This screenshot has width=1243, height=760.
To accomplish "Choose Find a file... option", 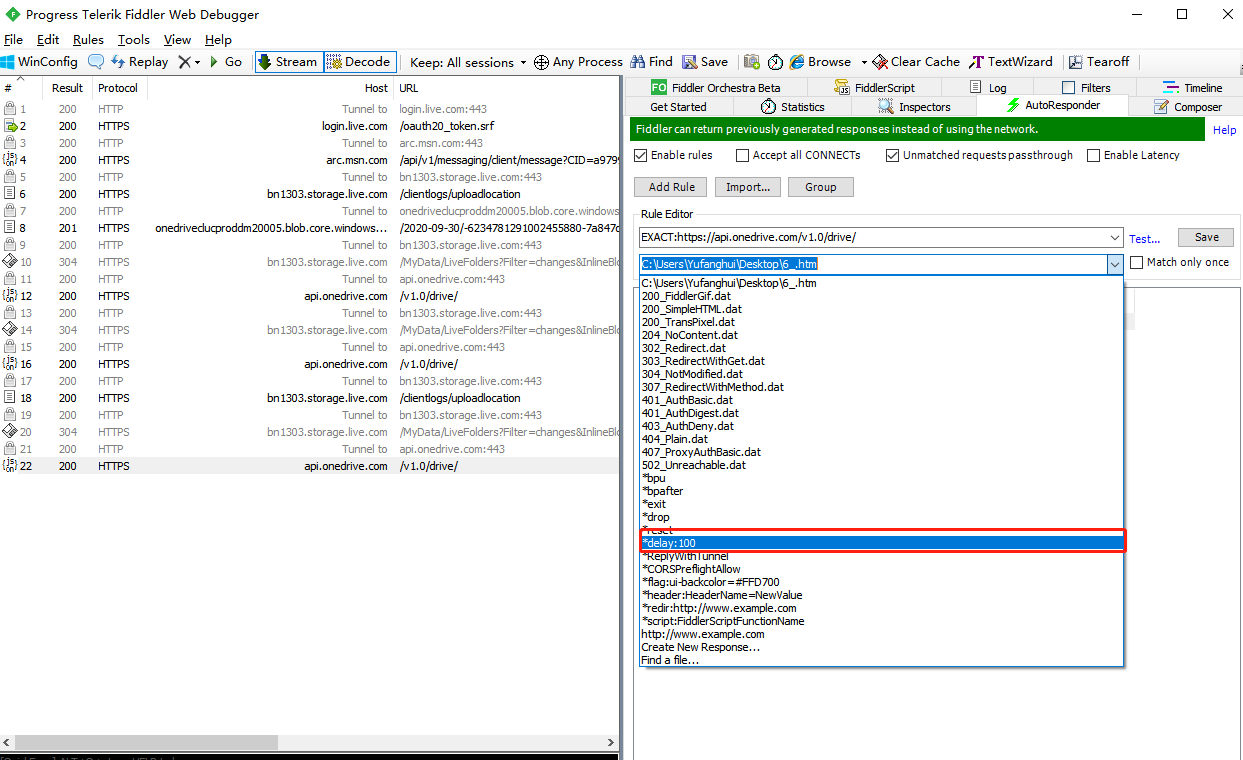I will [x=880, y=660].
